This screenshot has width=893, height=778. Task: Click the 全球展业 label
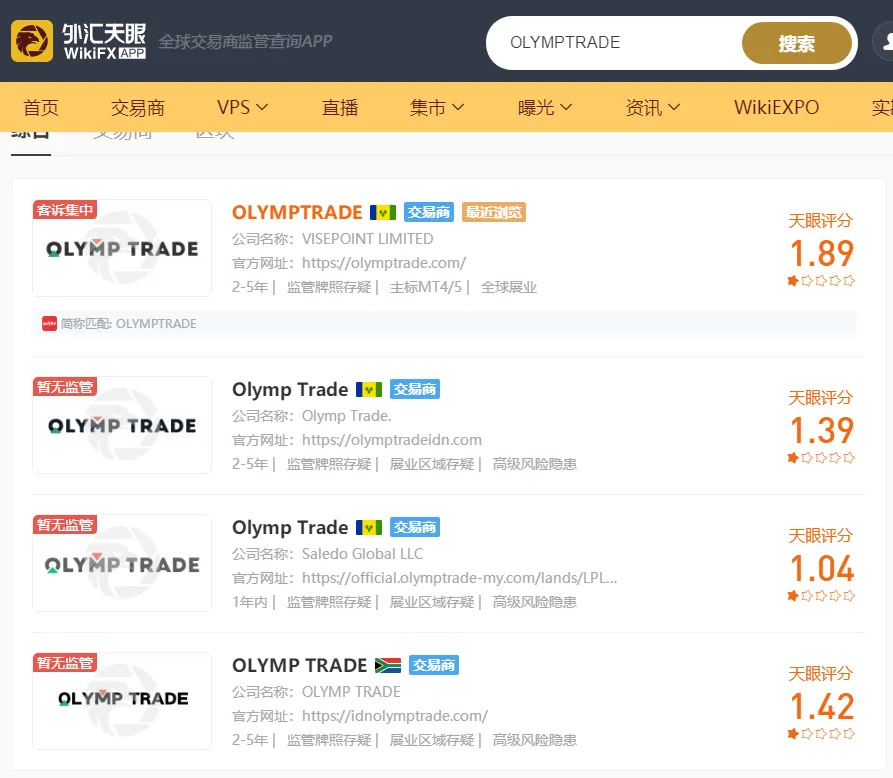(509, 287)
